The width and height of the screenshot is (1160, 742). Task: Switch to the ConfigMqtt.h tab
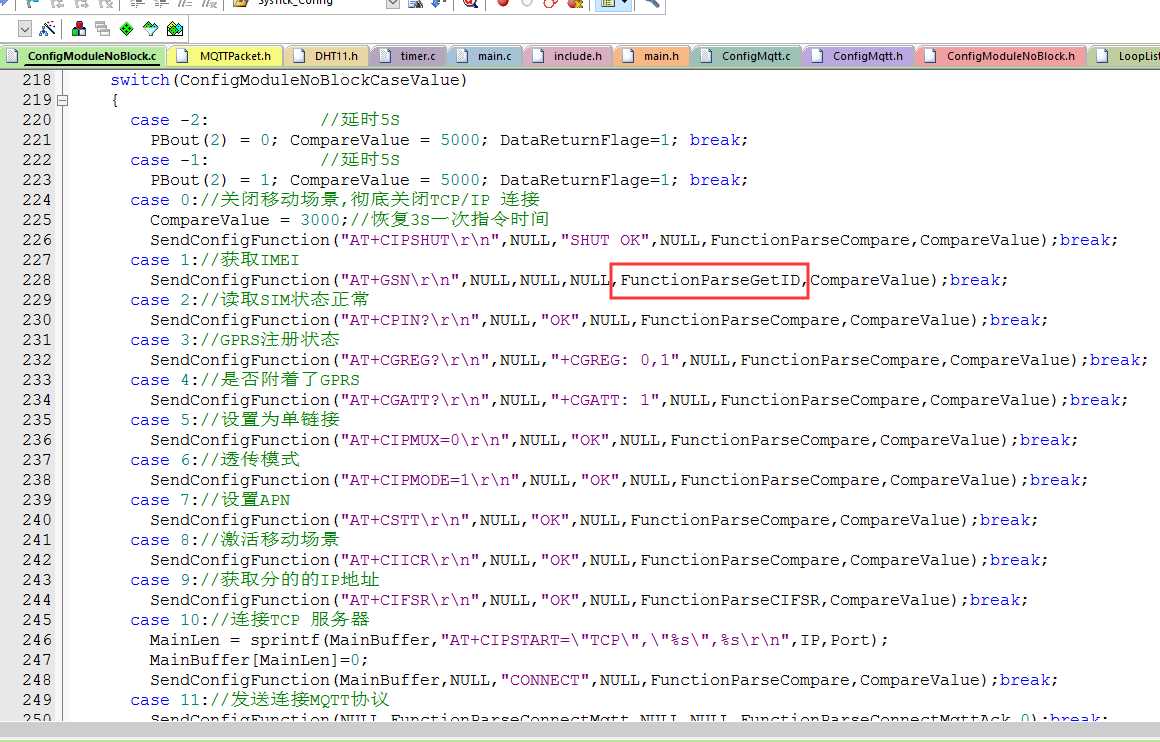858,56
